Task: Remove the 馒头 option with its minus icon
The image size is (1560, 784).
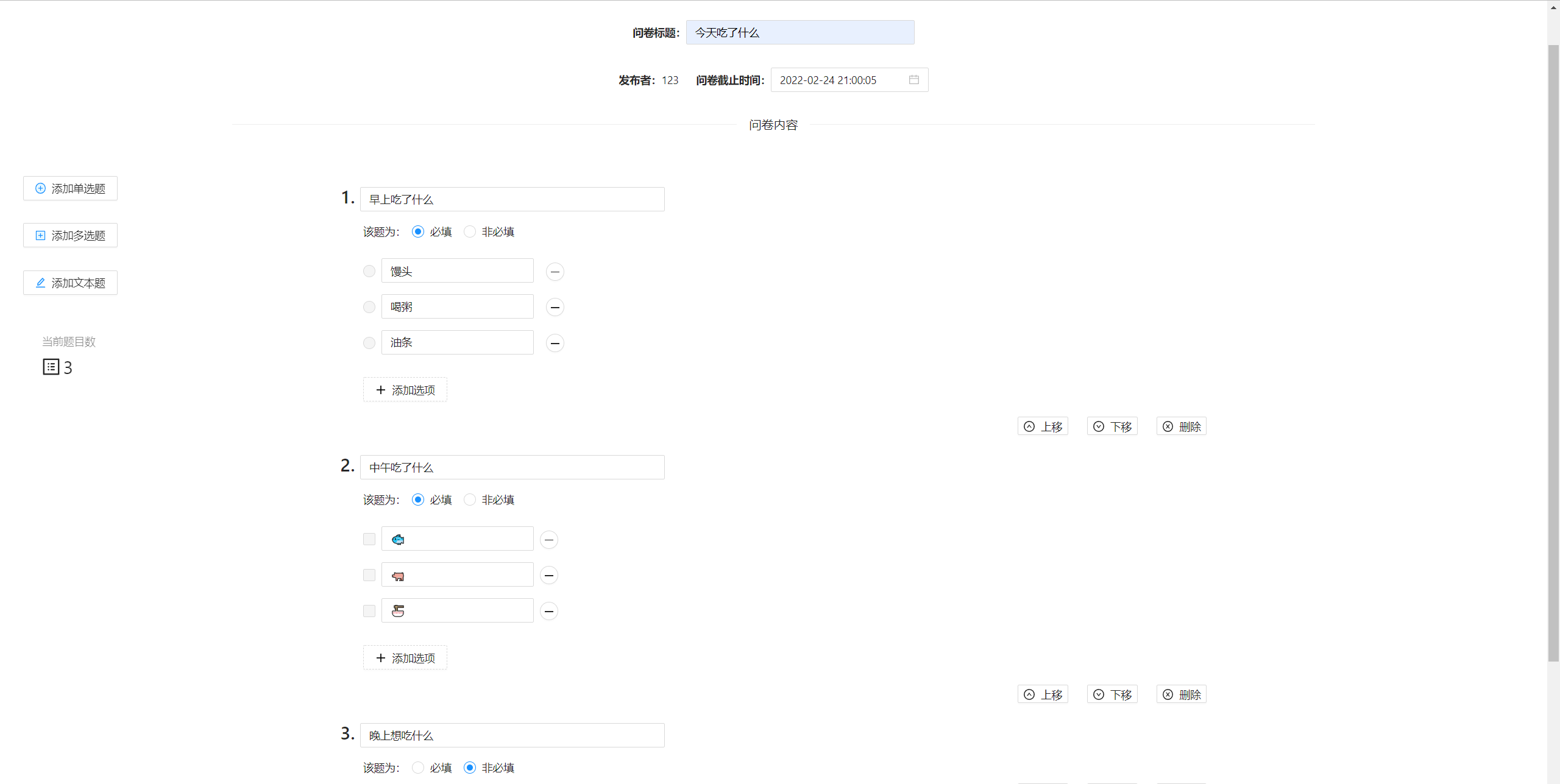Action: 555,271
